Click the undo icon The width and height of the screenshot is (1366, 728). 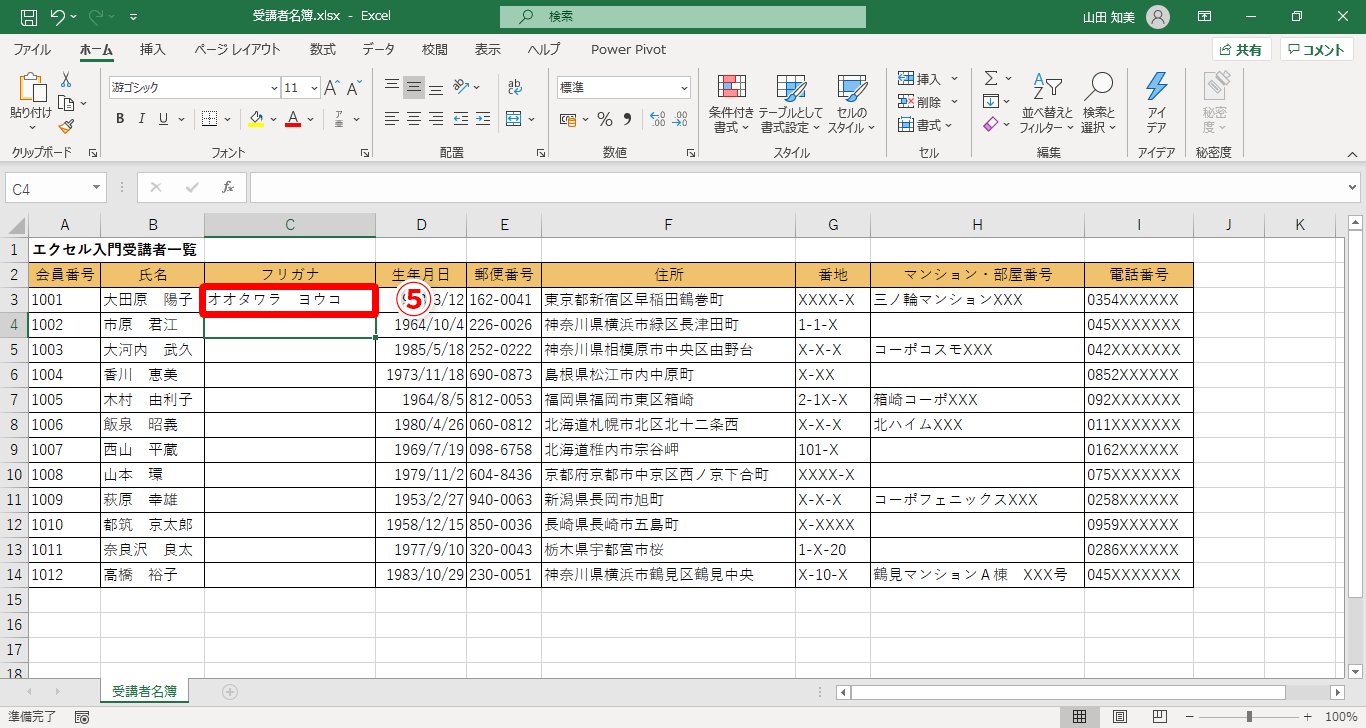pos(57,17)
